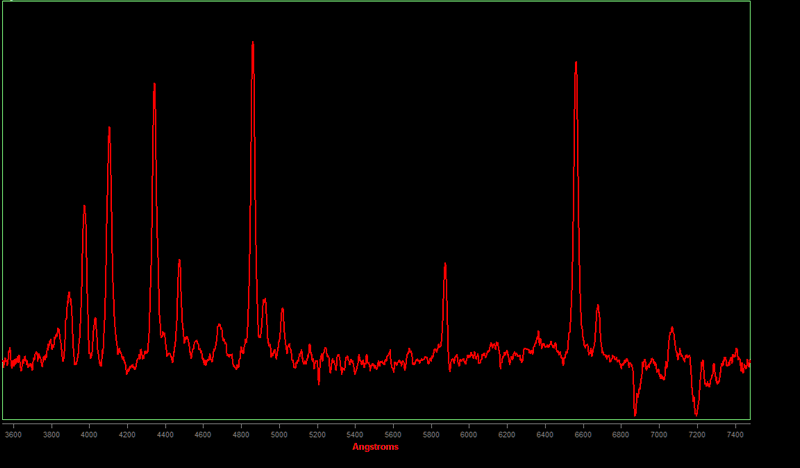This screenshot has width=800, height=468.
Task: Click the 5400 axis tick label
Action: [x=355, y=435]
